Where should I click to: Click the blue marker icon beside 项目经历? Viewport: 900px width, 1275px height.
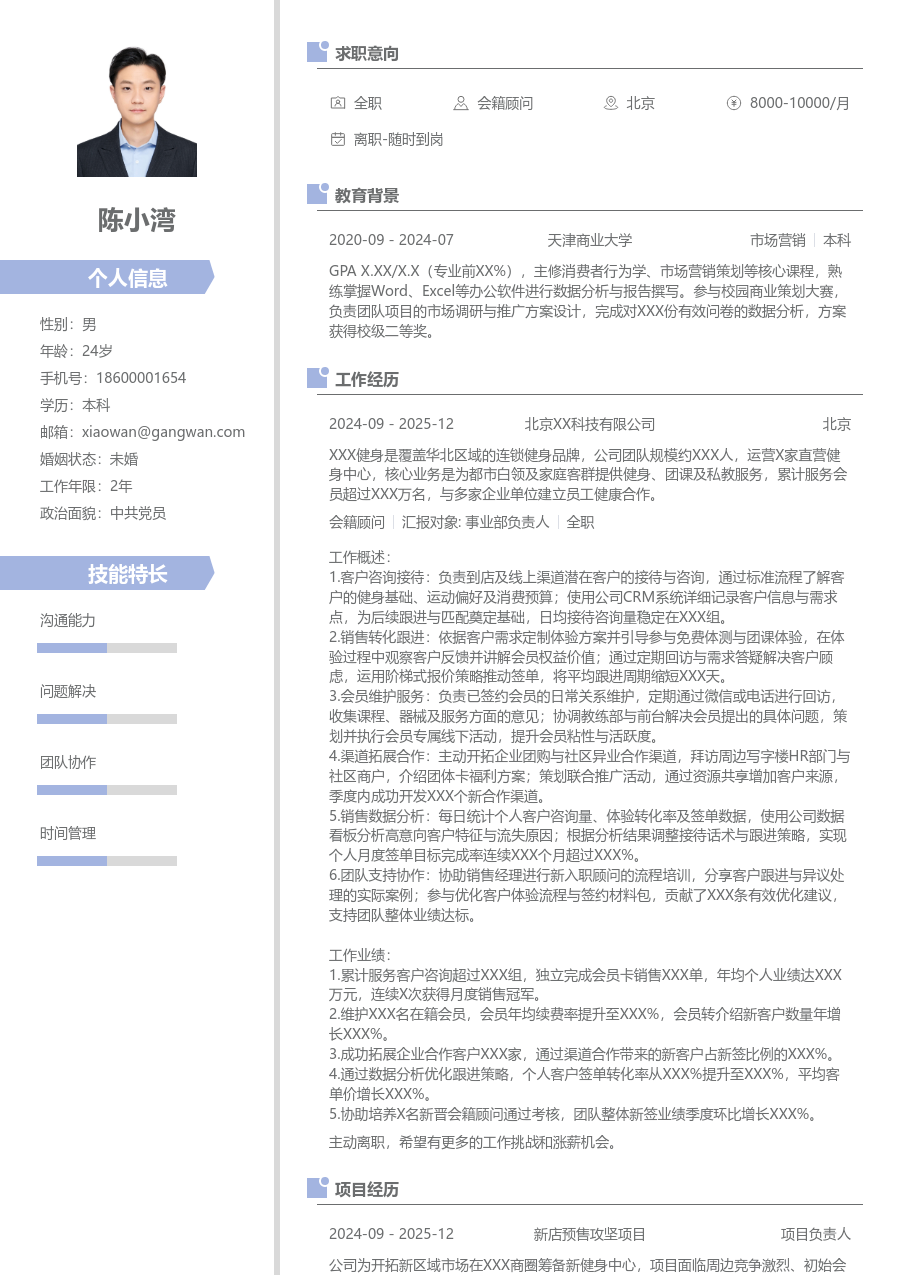pyautogui.click(x=317, y=1188)
